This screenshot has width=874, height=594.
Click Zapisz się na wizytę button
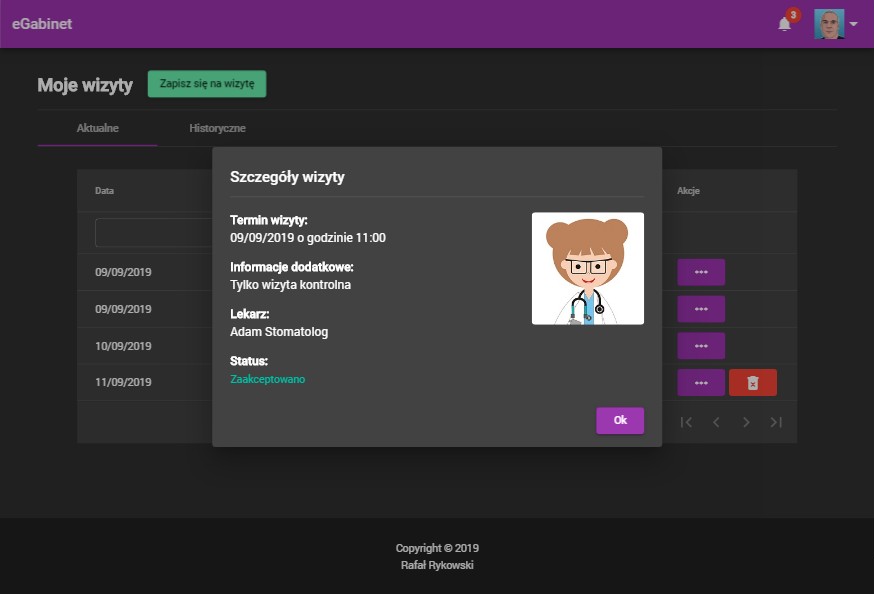(x=207, y=84)
